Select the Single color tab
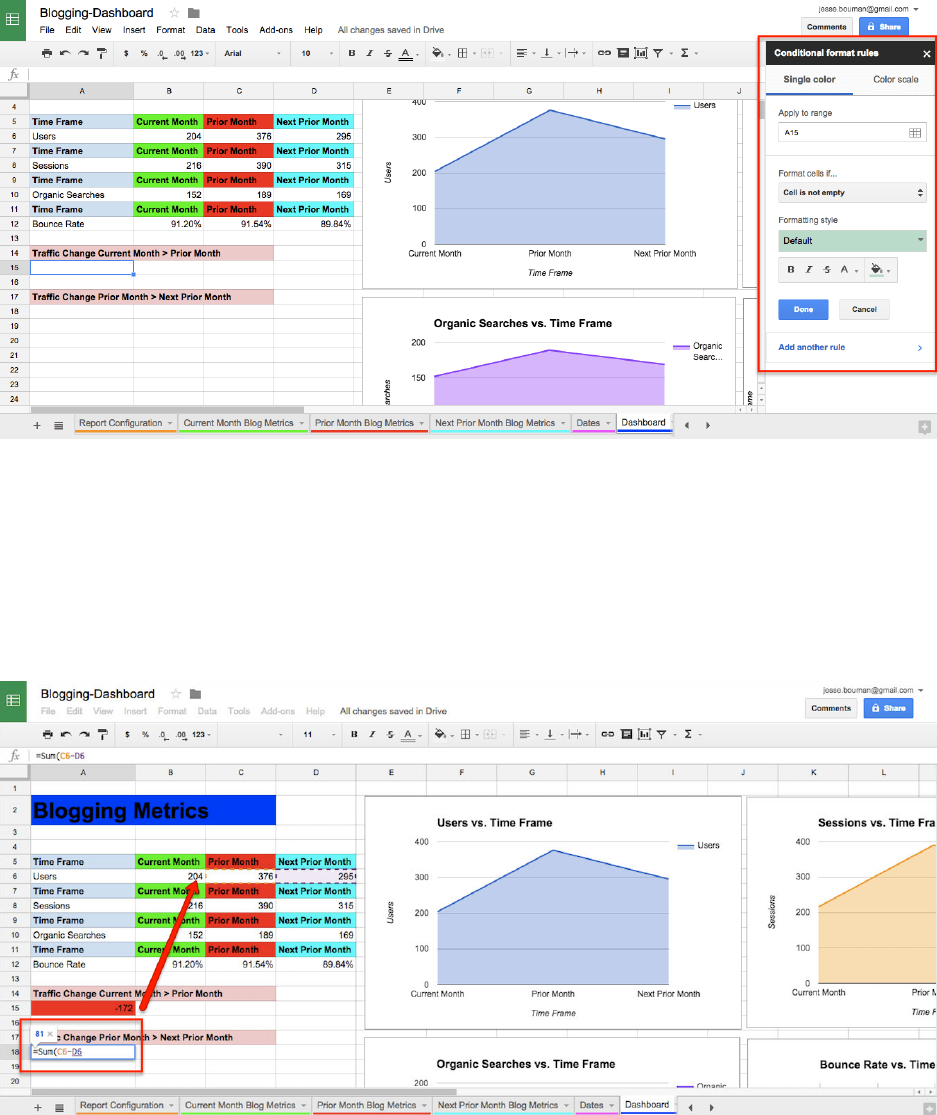Viewport: 937px width, 1115px height. (x=809, y=80)
